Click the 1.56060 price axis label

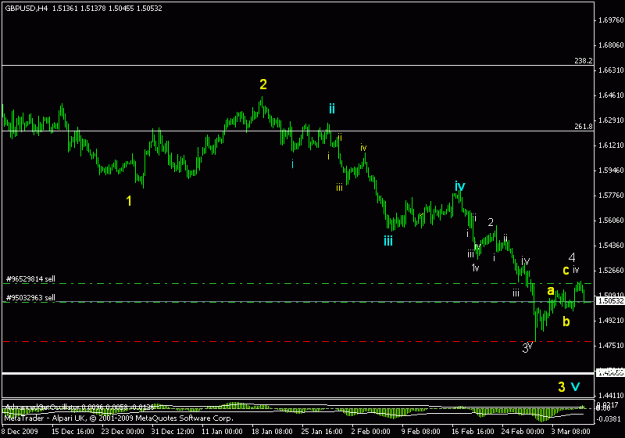611,220
